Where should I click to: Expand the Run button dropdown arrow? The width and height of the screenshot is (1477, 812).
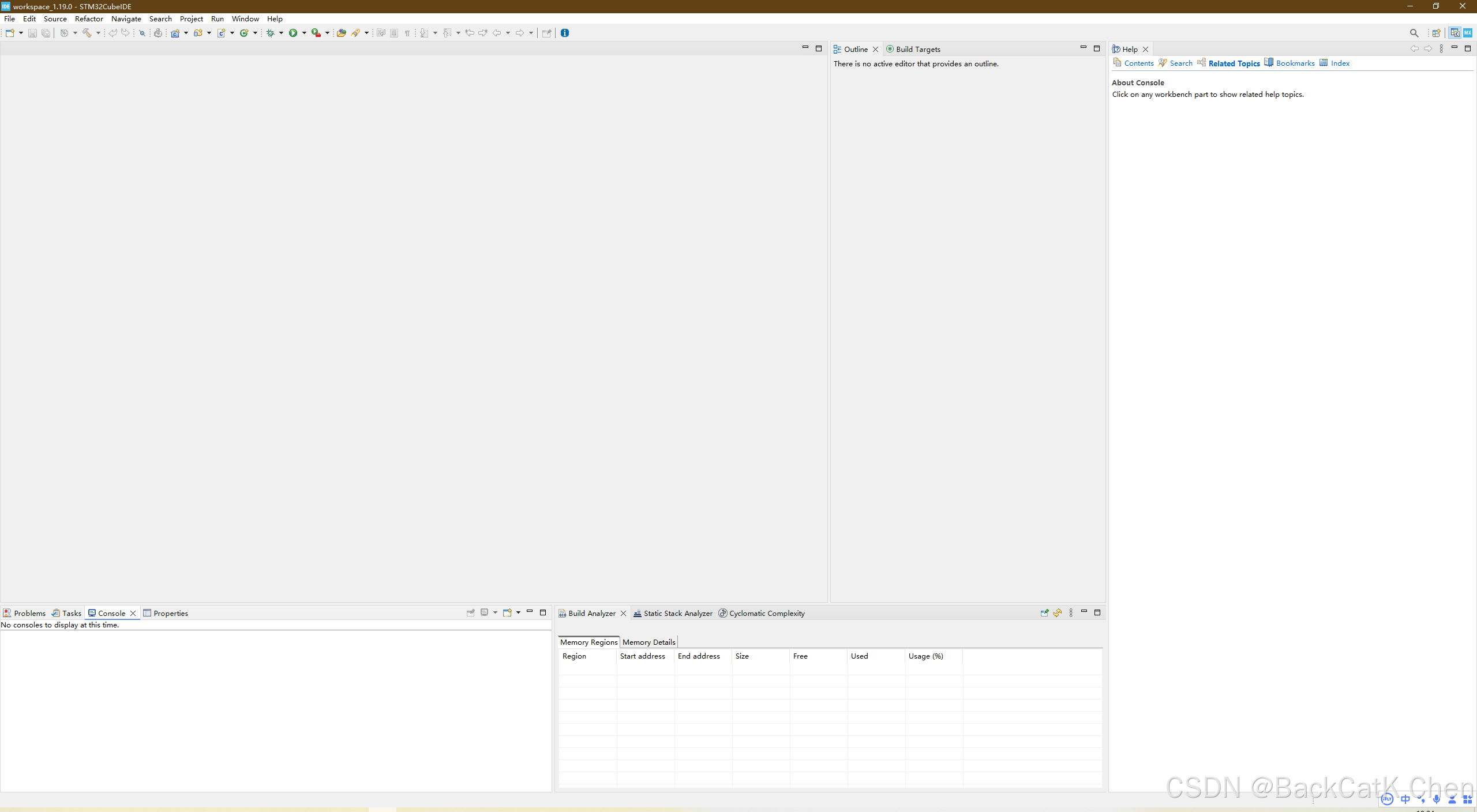click(304, 33)
